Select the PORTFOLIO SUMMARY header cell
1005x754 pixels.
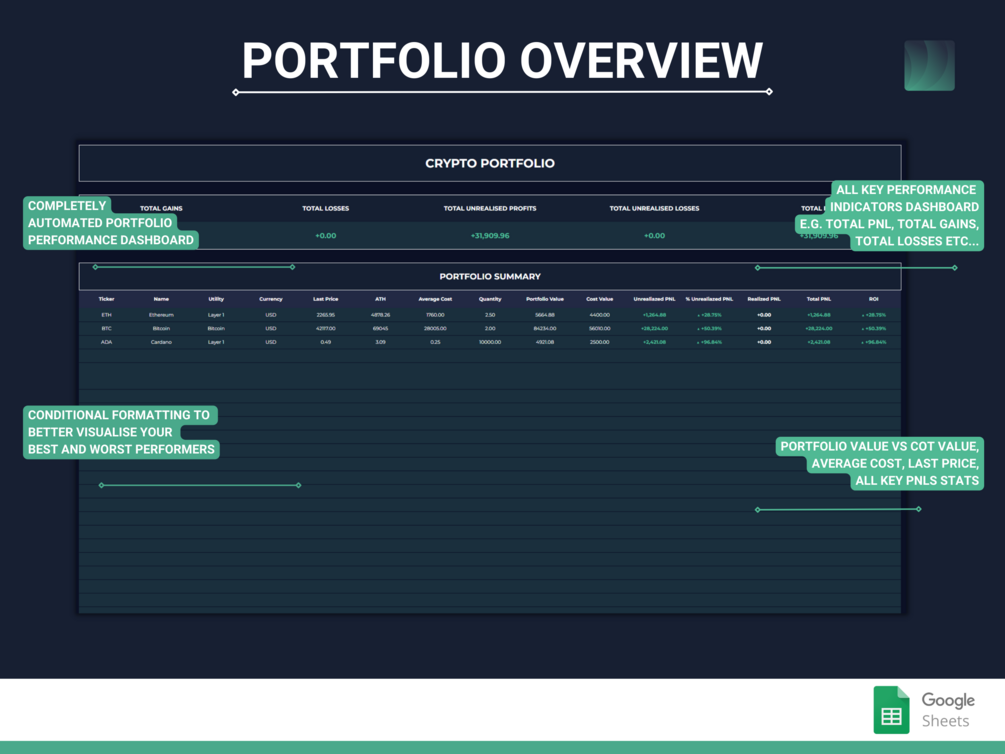tap(490, 276)
